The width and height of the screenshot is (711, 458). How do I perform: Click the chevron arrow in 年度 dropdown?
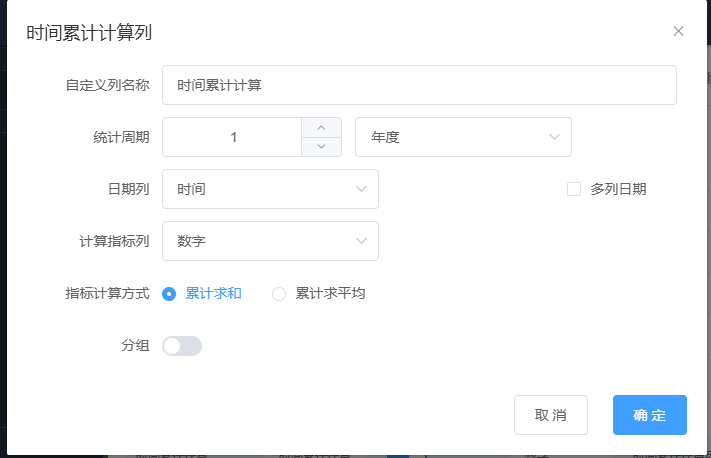tap(554, 137)
